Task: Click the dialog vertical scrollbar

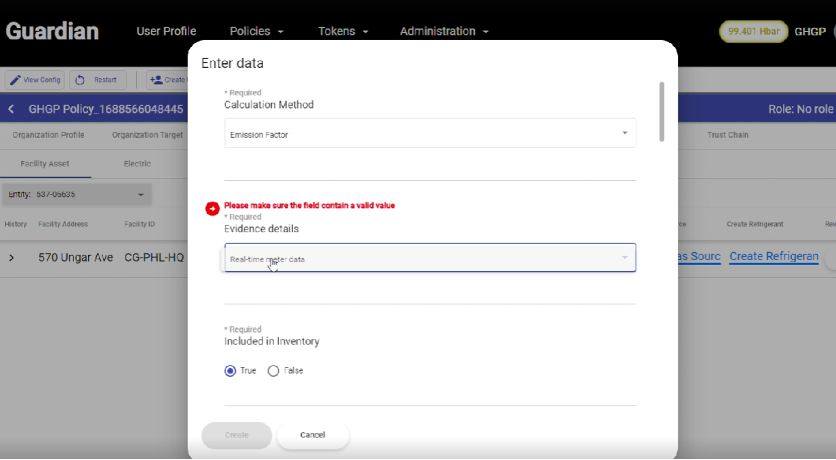Action: pos(661,112)
